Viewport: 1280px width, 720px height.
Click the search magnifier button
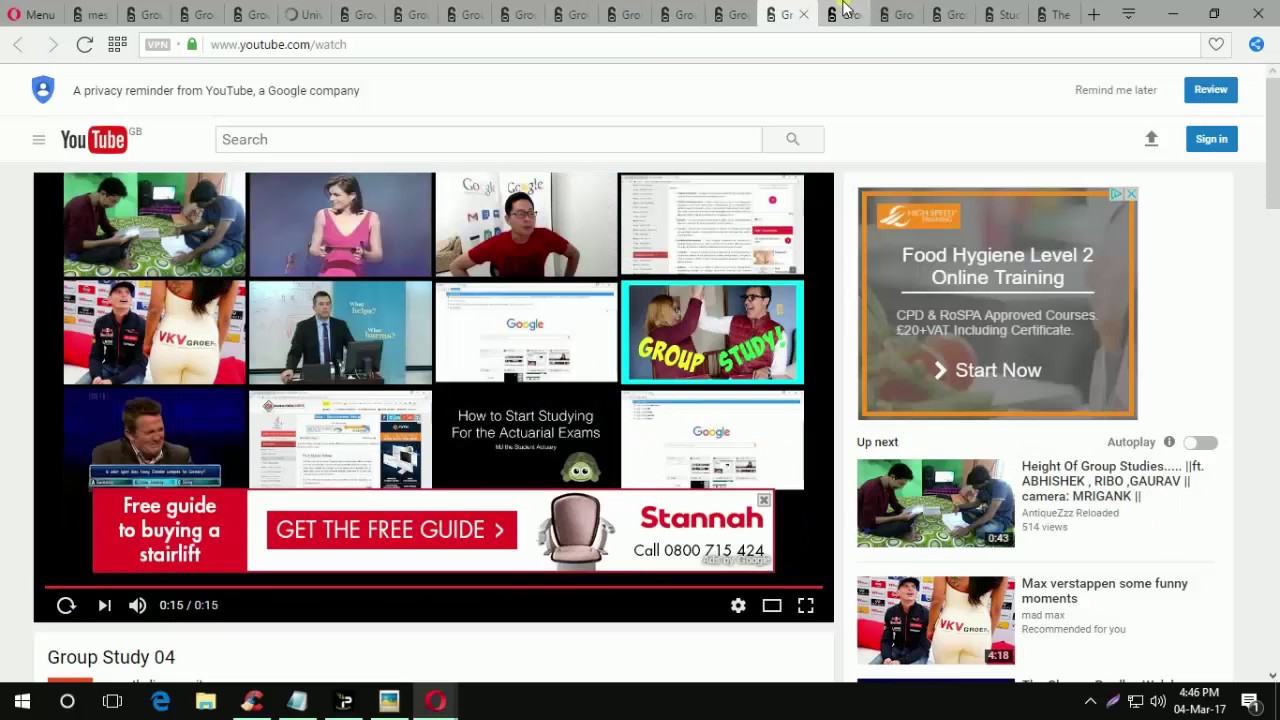coord(792,139)
